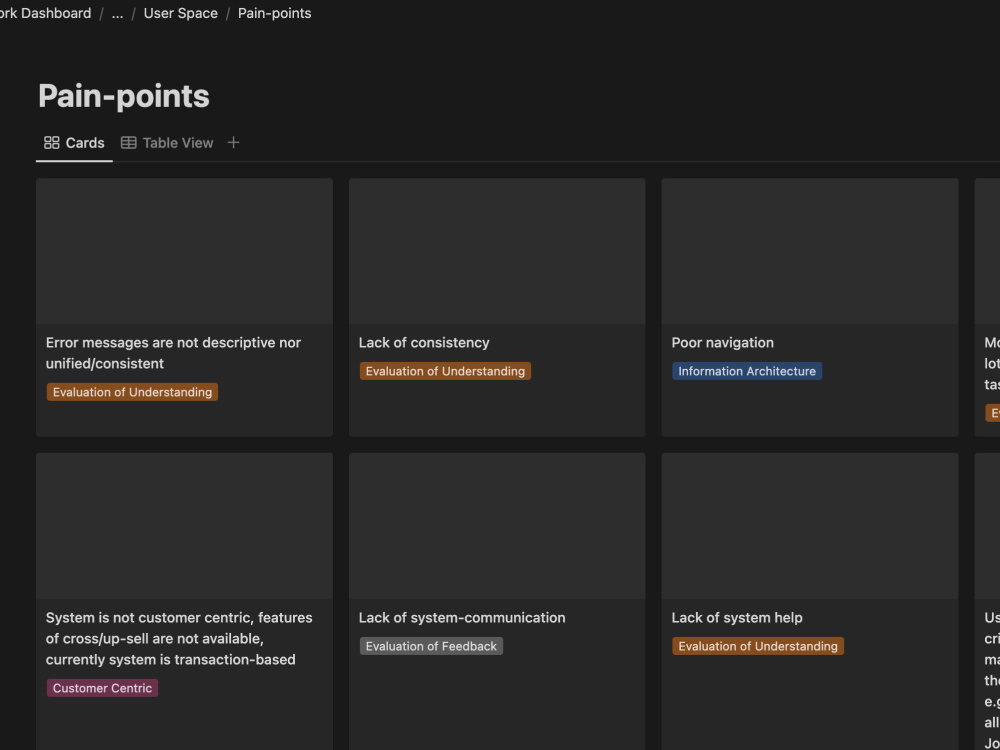
Task: Click the cover area of the Lack of system help card
Action: tap(809, 526)
